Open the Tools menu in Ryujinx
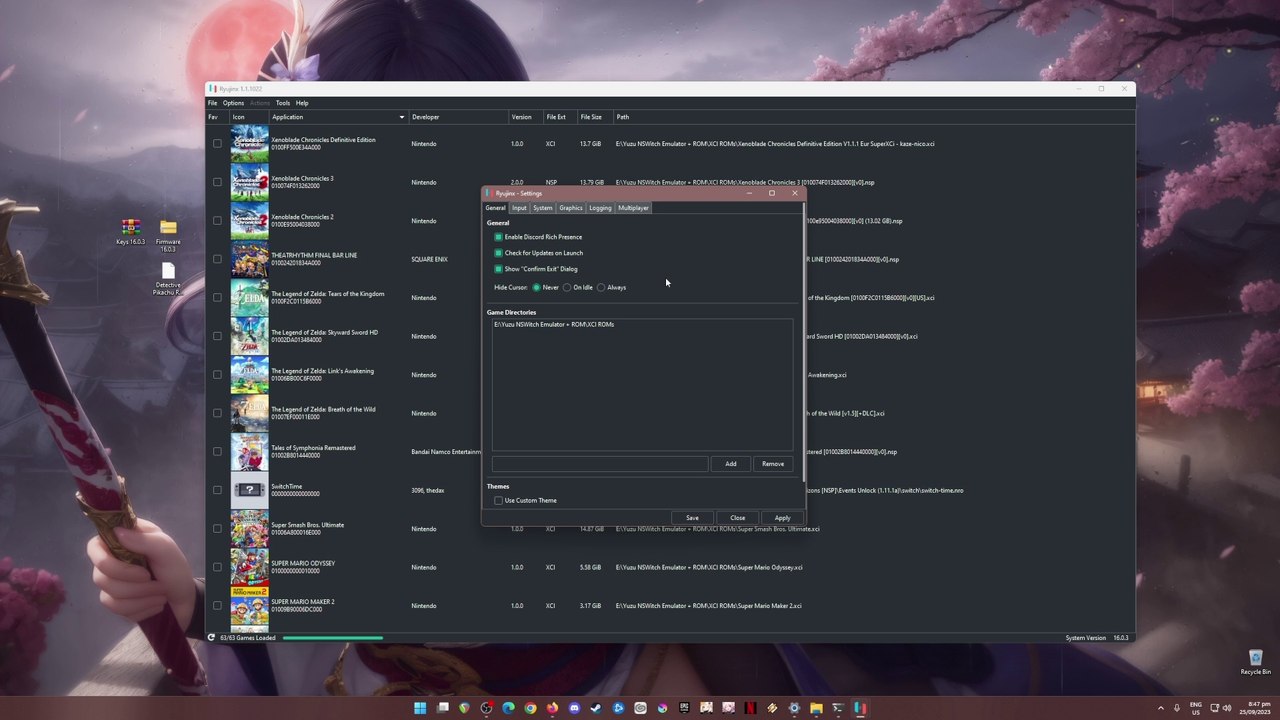This screenshot has height=720, width=1280. (x=283, y=103)
